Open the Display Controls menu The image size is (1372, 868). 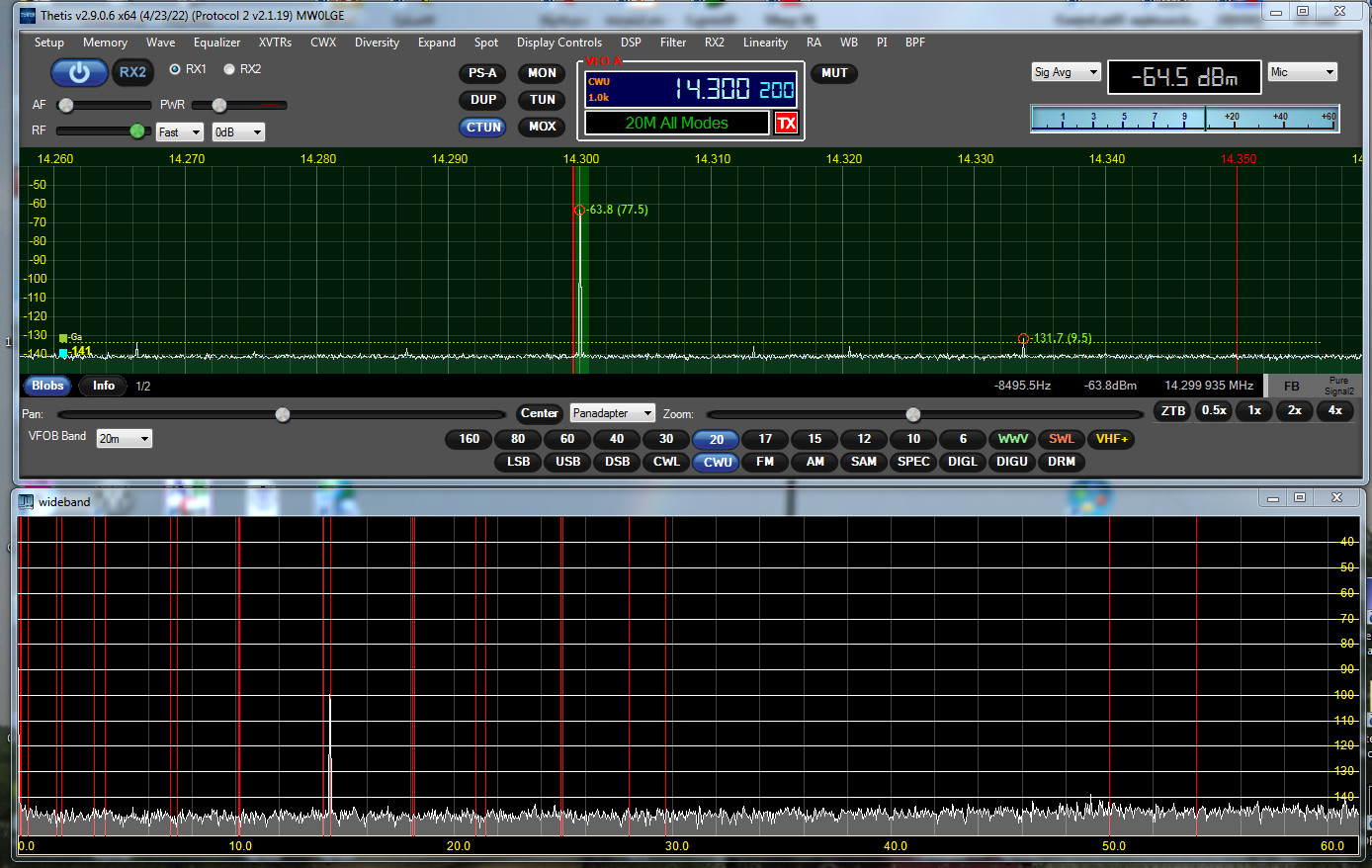click(x=558, y=43)
